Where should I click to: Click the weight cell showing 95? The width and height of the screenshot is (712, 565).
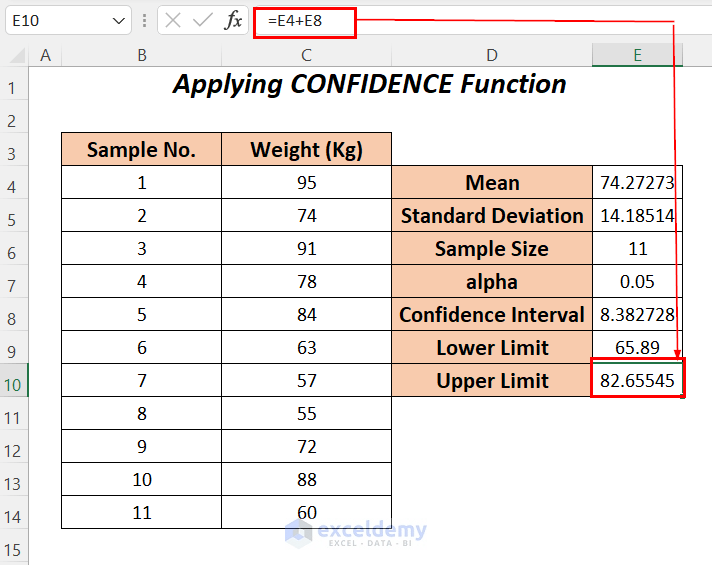(307, 183)
